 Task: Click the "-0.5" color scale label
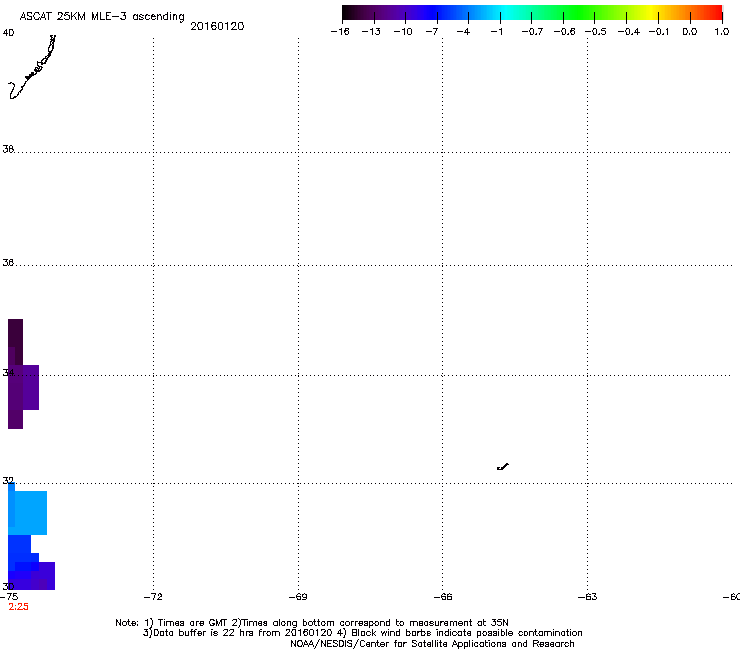(x=596, y=32)
